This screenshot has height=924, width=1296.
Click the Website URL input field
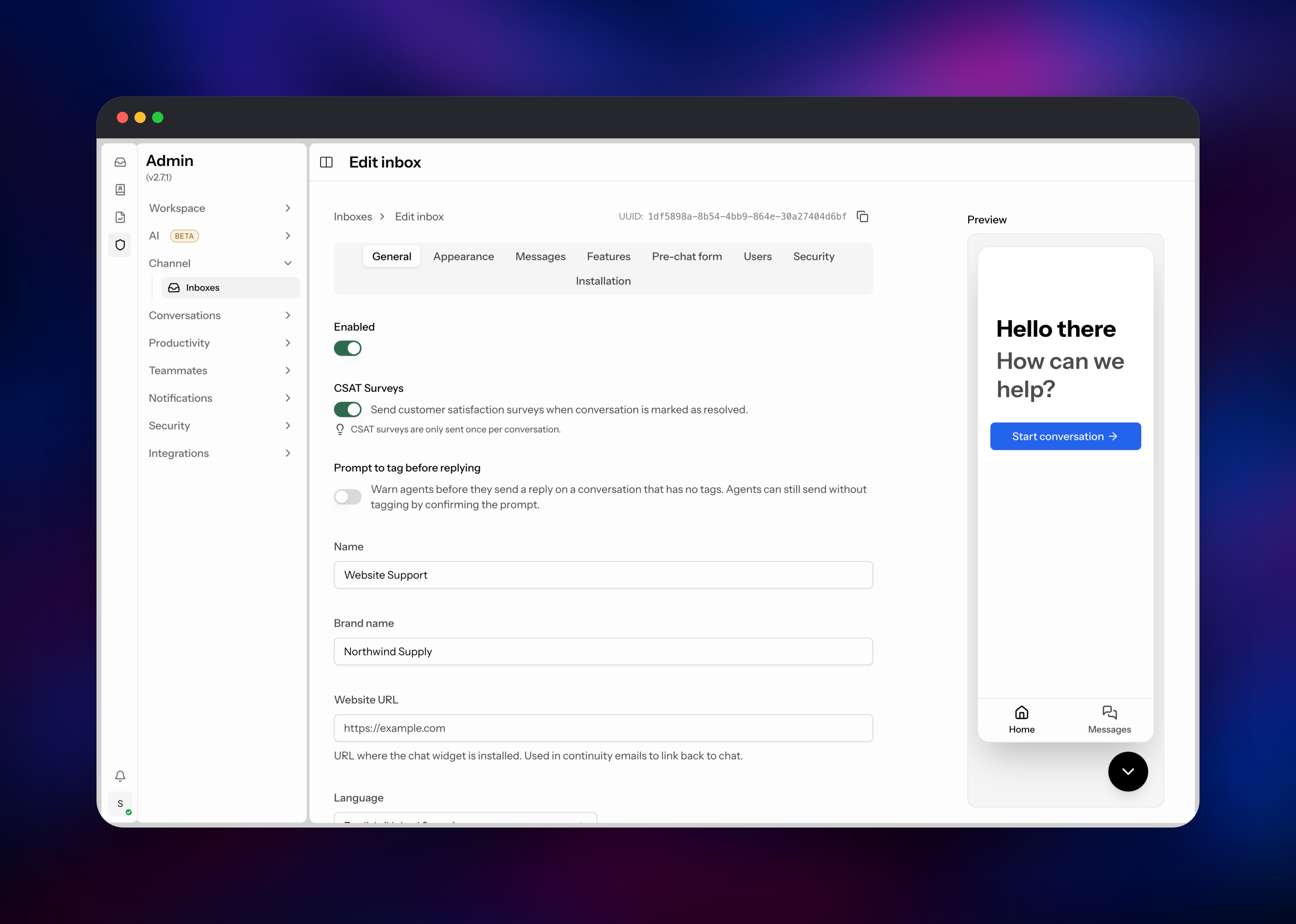pos(603,728)
